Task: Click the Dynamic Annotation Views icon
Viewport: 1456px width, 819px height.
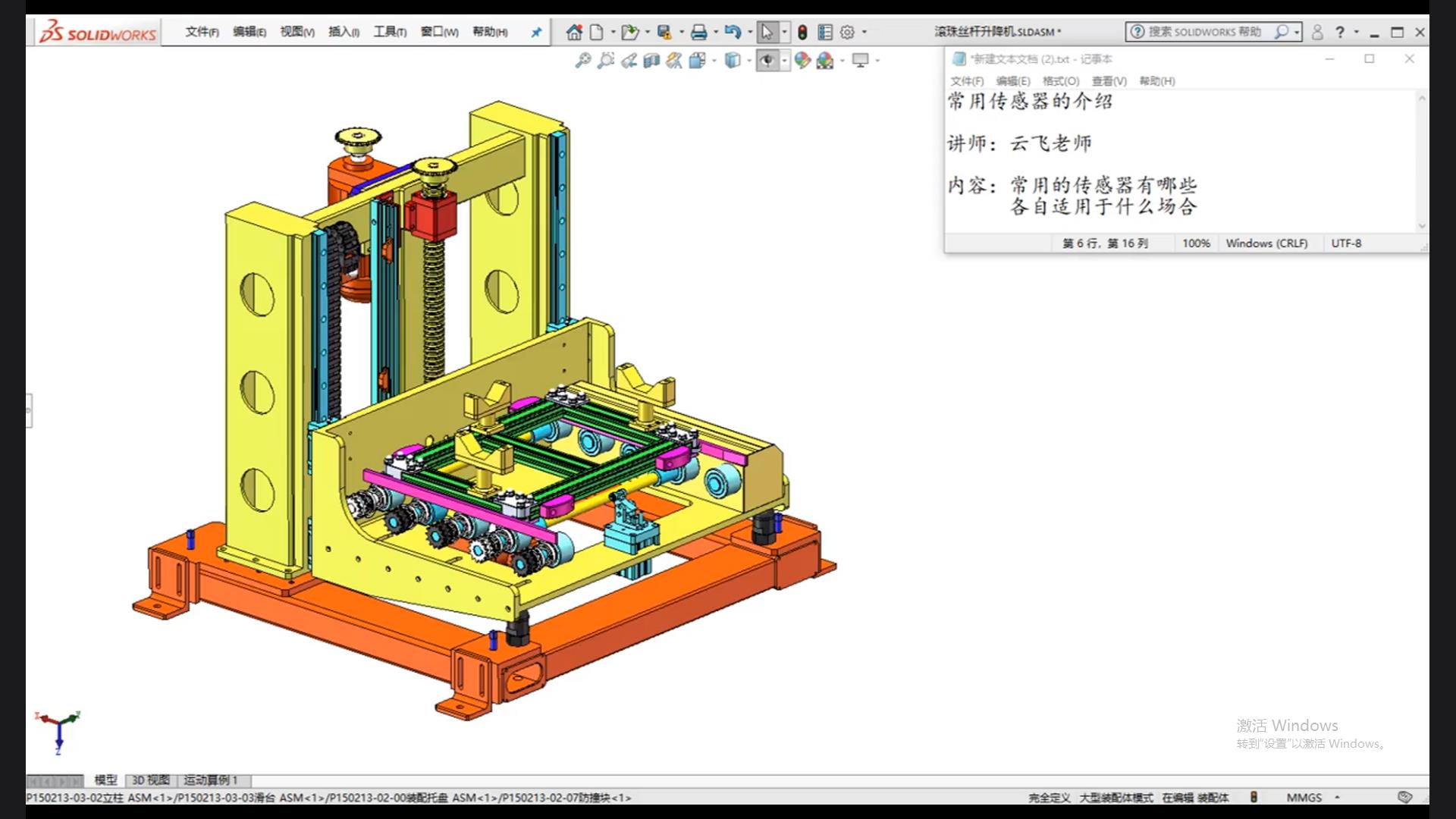Action: (x=674, y=61)
